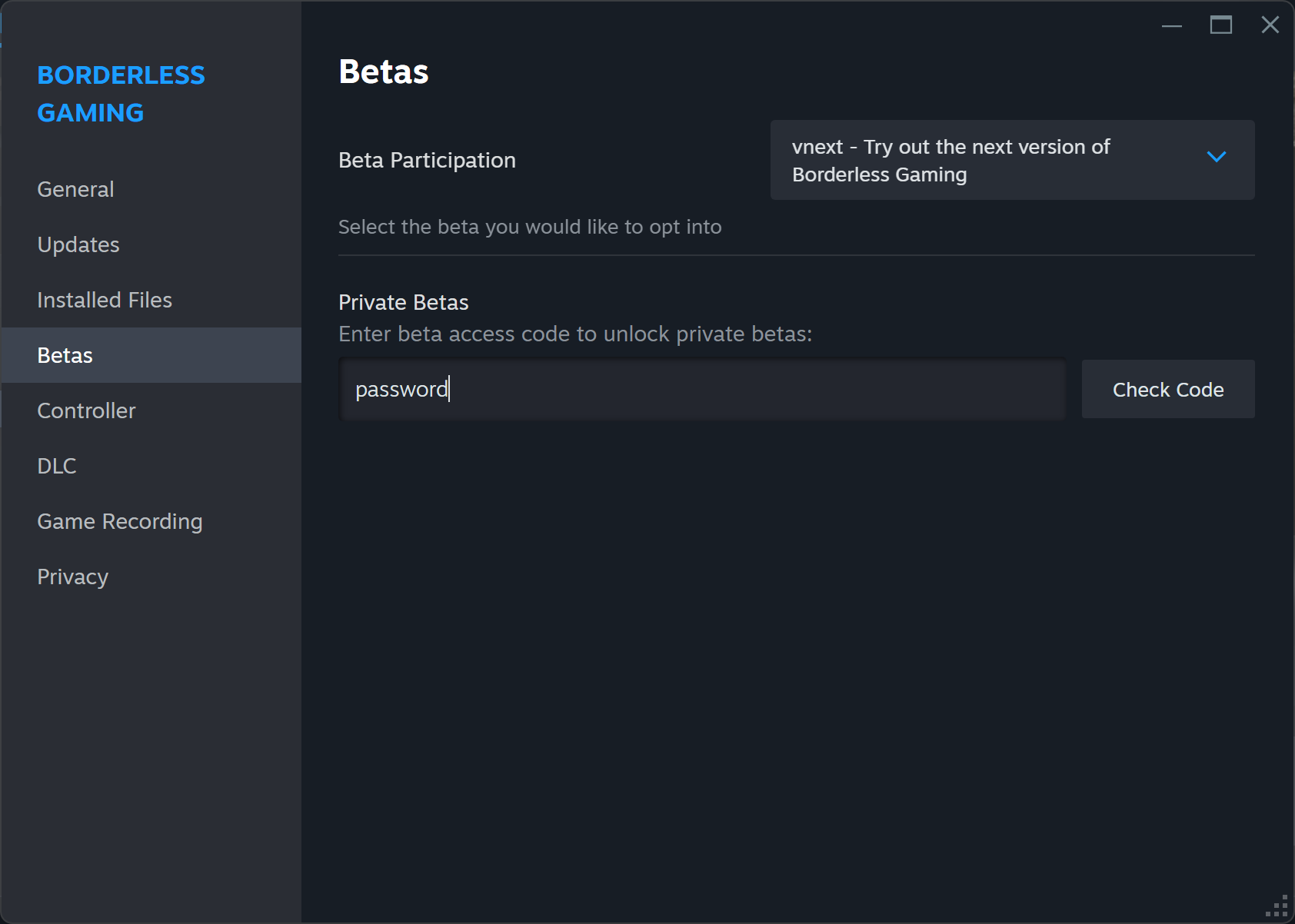The image size is (1295, 924).
Task: Go to Installed Files section
Action: point(151,300)
